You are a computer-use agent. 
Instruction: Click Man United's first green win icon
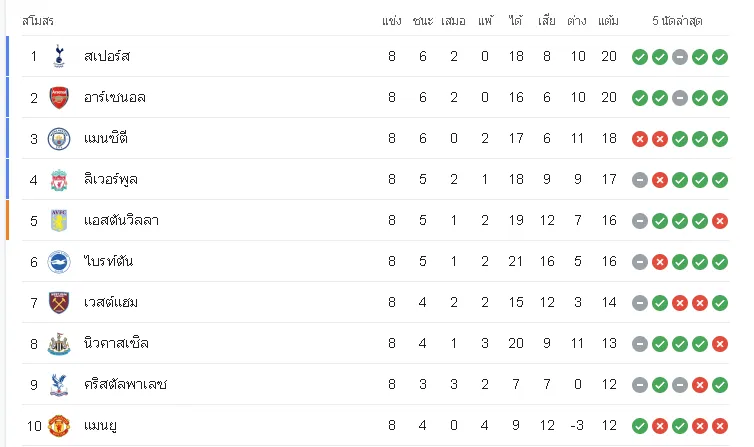640,426
